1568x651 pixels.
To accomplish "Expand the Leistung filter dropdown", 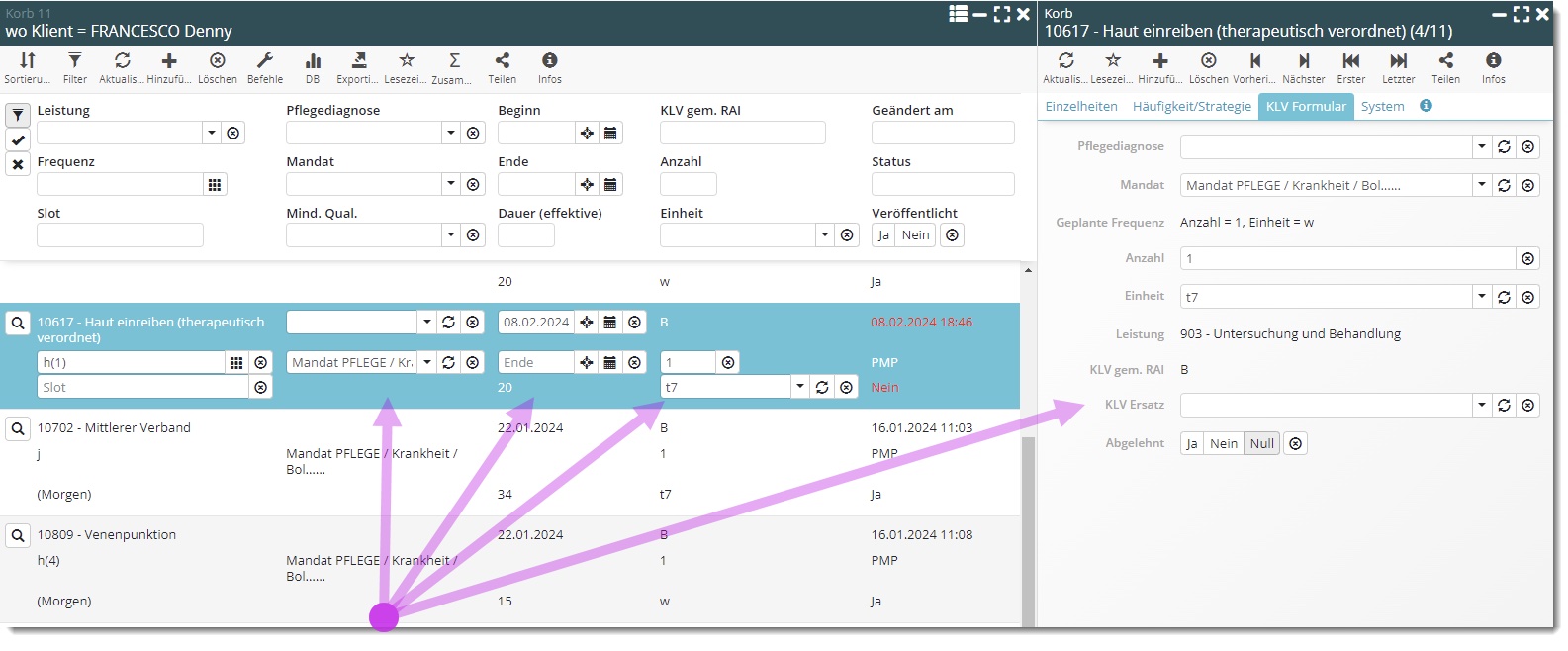I will (212, 133).
